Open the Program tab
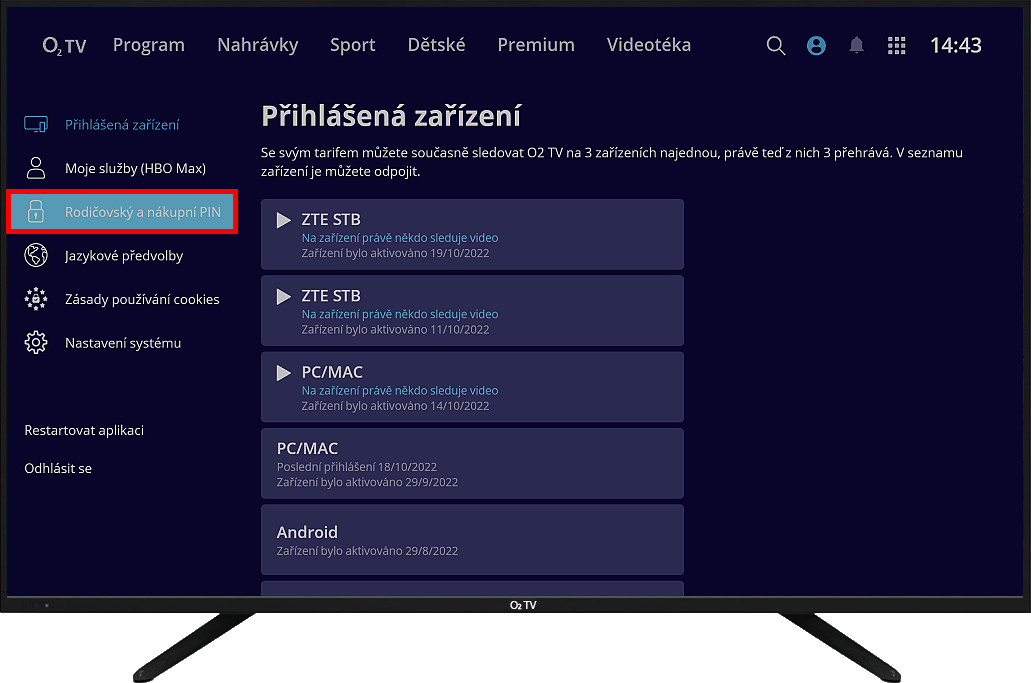 pos(149,45)
